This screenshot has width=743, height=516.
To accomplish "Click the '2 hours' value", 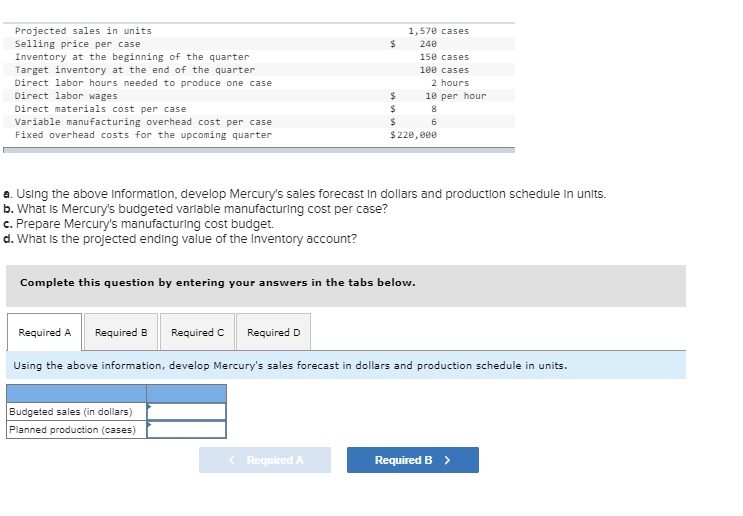I will (450, 83).
